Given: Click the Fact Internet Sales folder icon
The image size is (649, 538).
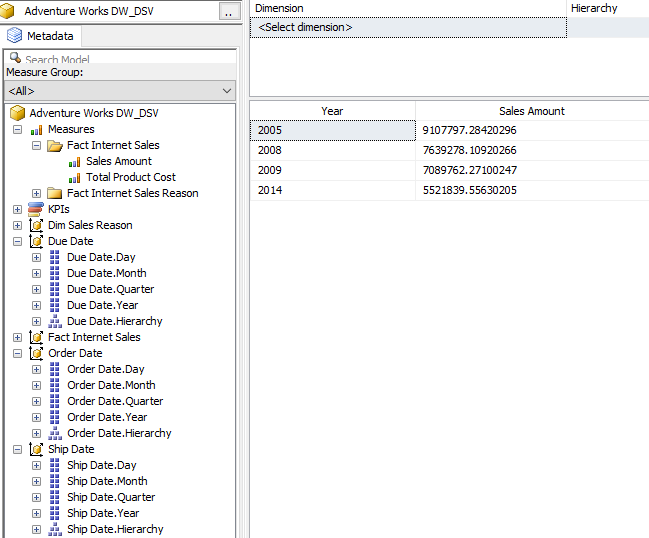Looking at the screenshot, I should 55,146.
